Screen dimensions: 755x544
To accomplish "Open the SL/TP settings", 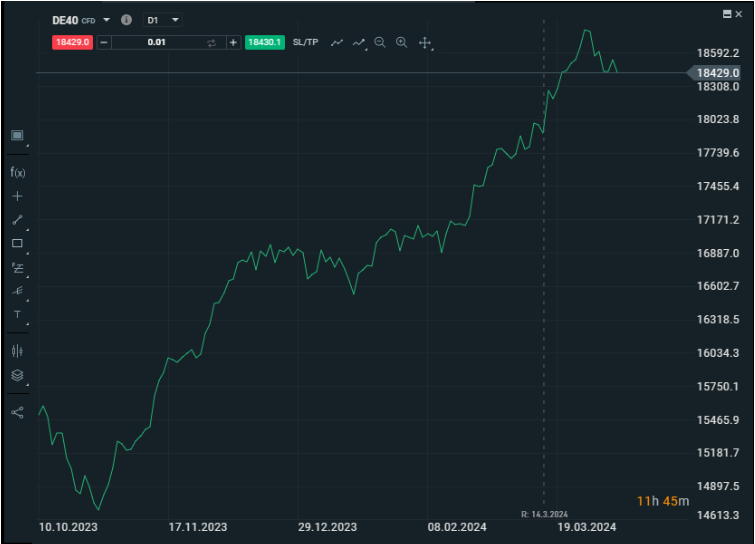I will (305, 42).
